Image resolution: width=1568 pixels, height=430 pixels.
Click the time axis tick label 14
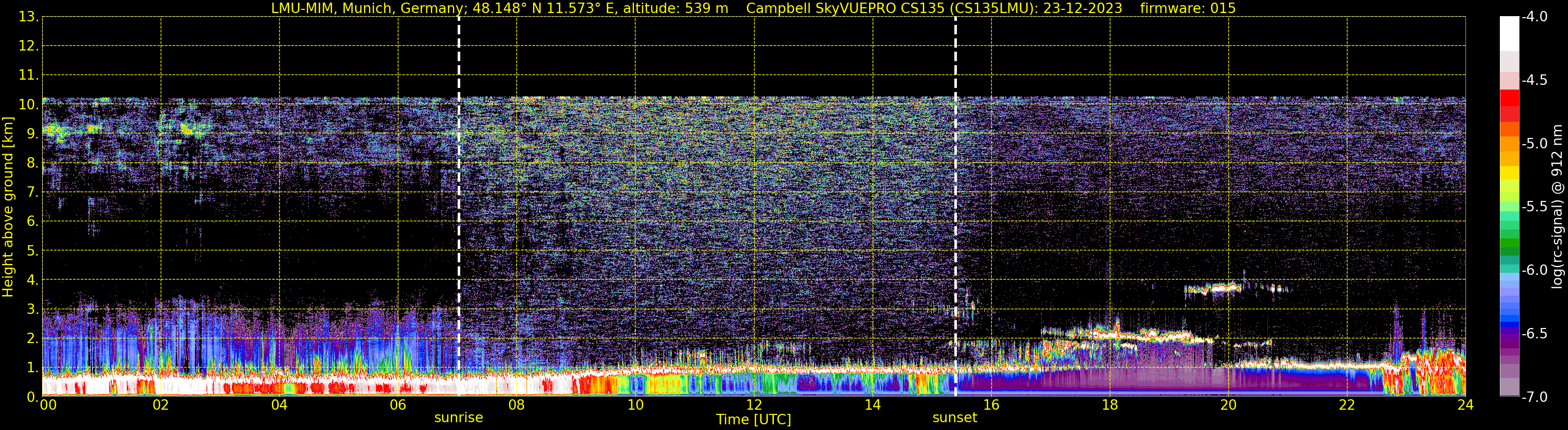(x=873, y=405)
